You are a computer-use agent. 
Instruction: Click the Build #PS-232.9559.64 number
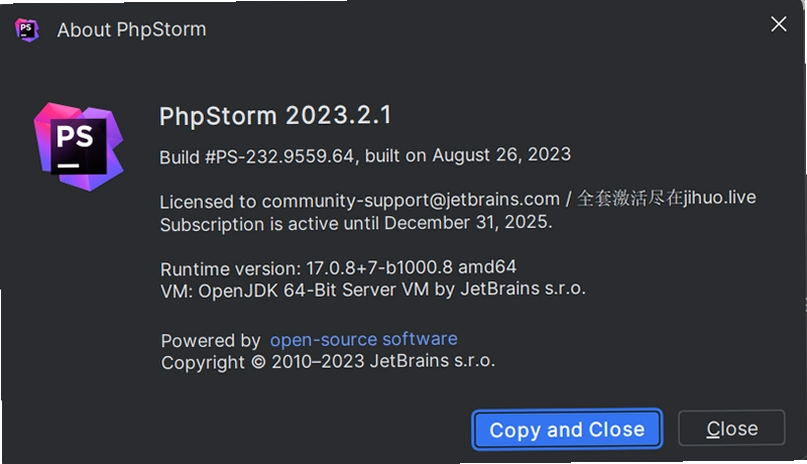click(x=257, y=156)
